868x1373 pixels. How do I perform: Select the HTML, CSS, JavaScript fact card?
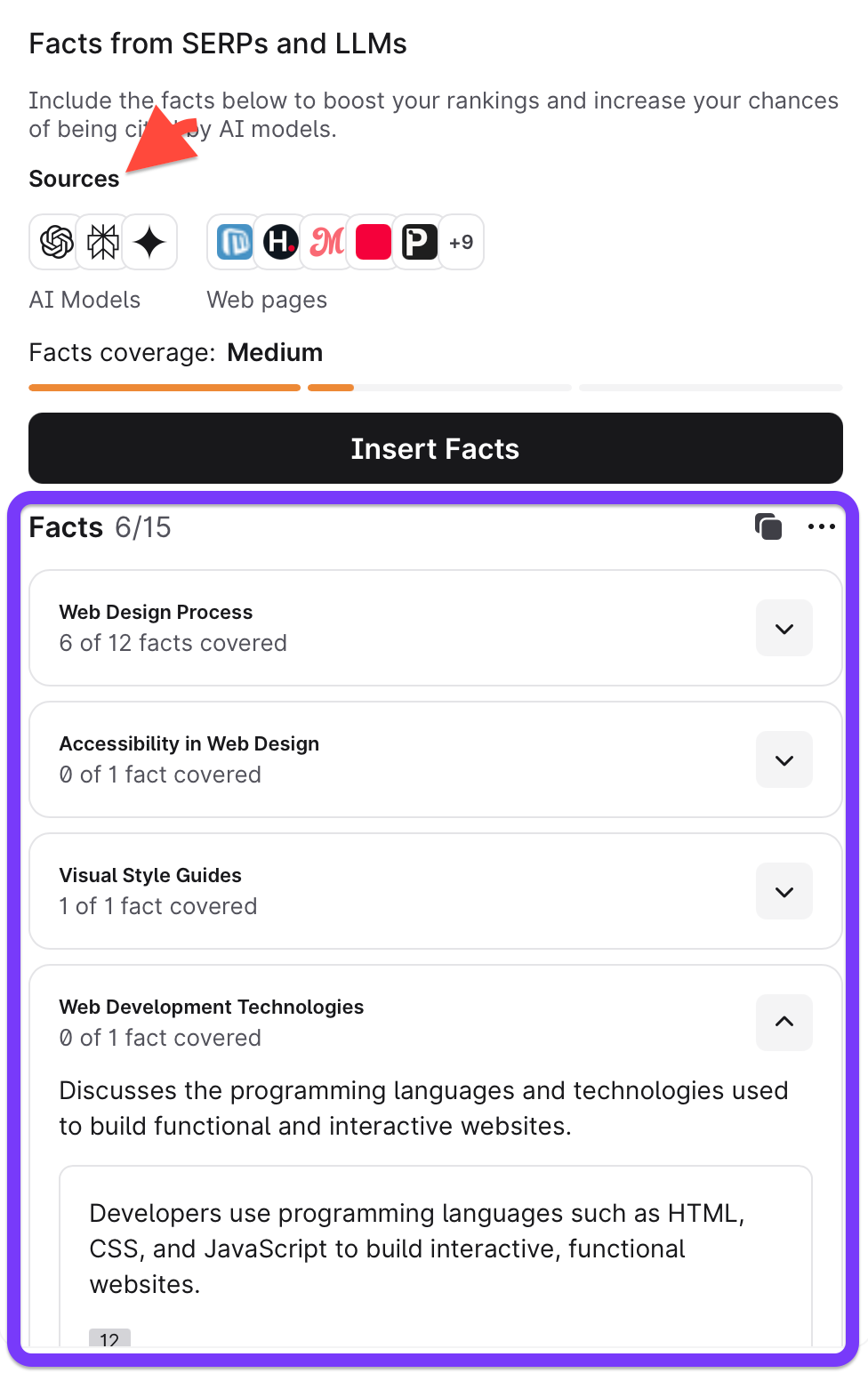tap(435, 1249)
